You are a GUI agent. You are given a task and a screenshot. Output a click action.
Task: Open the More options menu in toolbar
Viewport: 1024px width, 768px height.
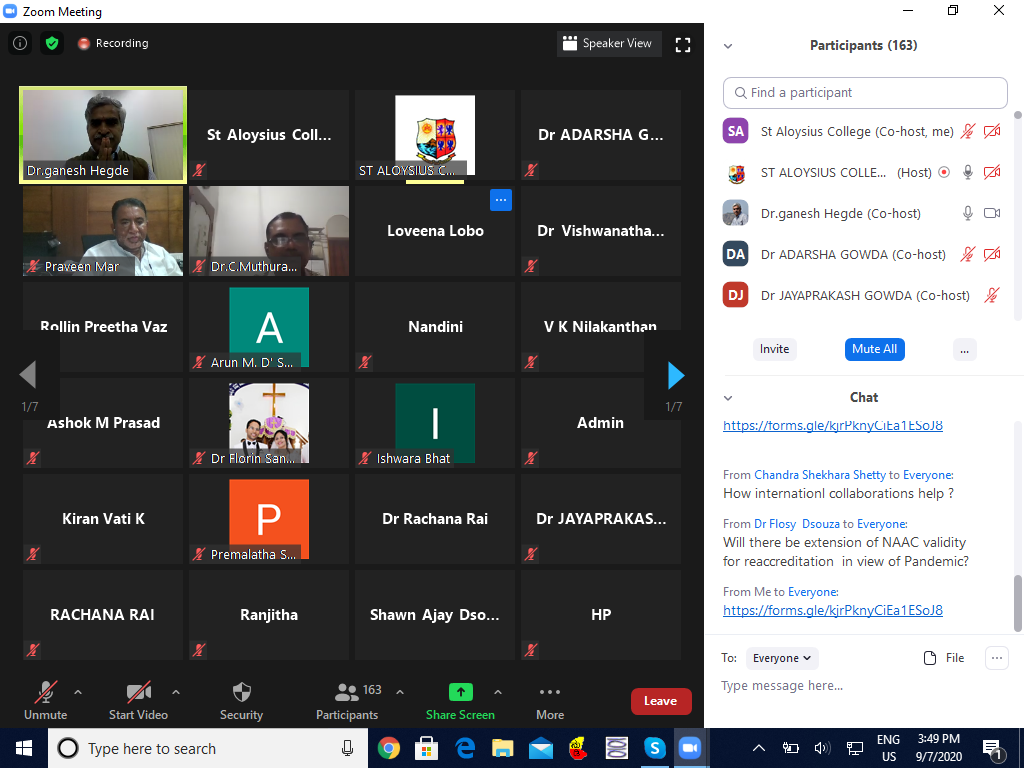click(x=550, y=701)
